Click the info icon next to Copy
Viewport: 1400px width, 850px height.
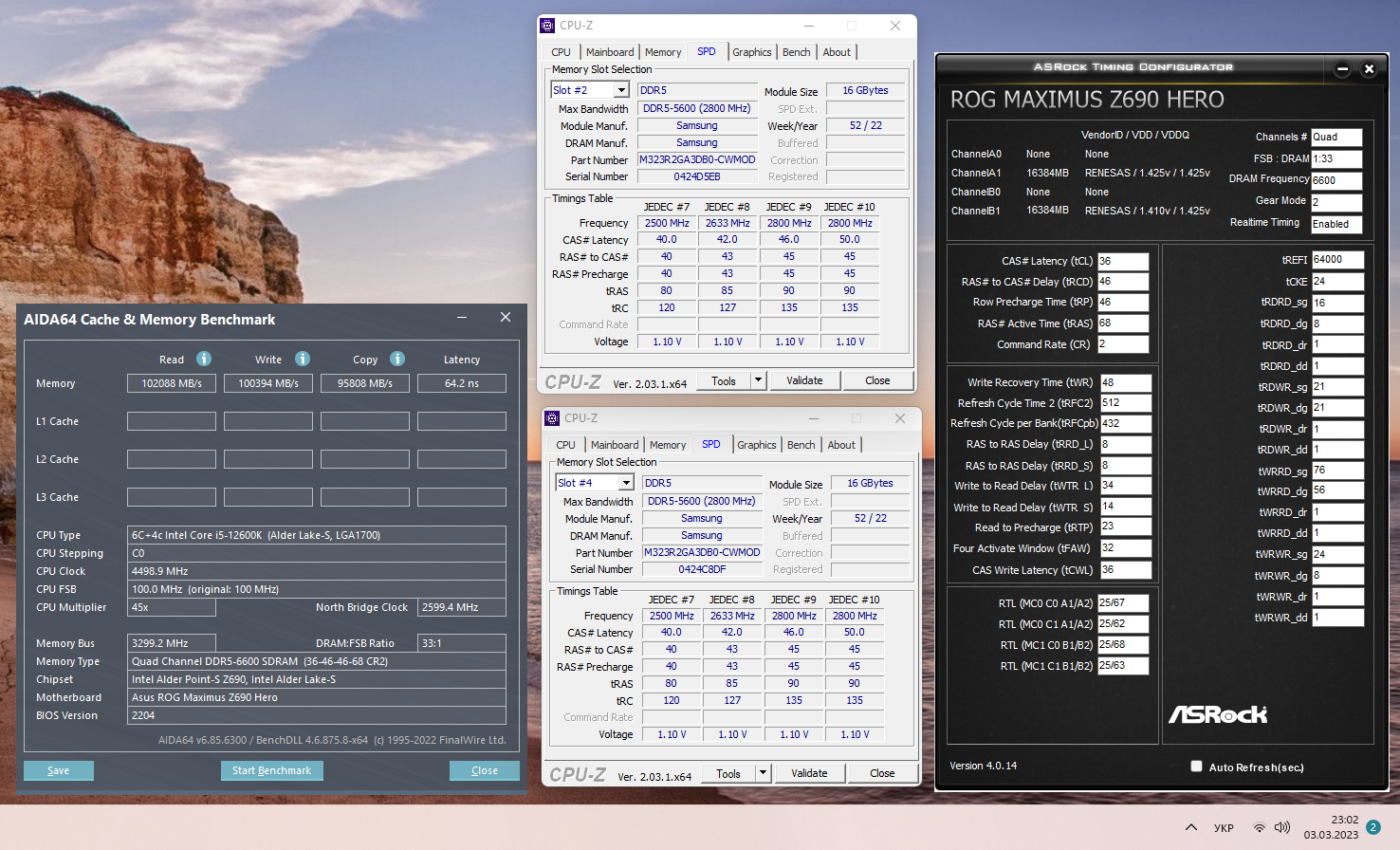click(x=397, y=359)
